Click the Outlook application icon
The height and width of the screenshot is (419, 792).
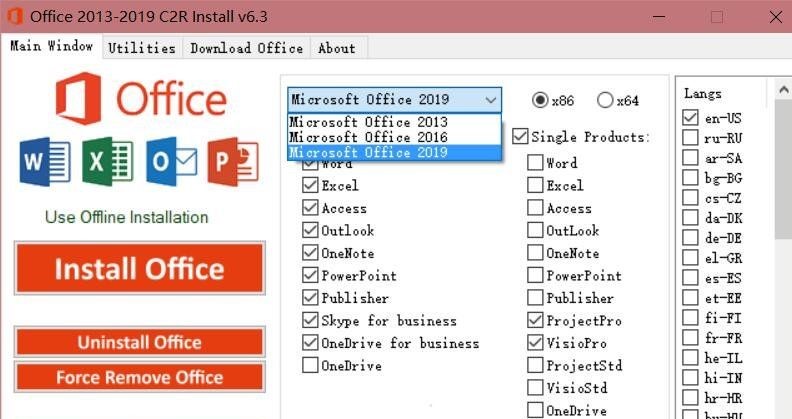(172, 162)
